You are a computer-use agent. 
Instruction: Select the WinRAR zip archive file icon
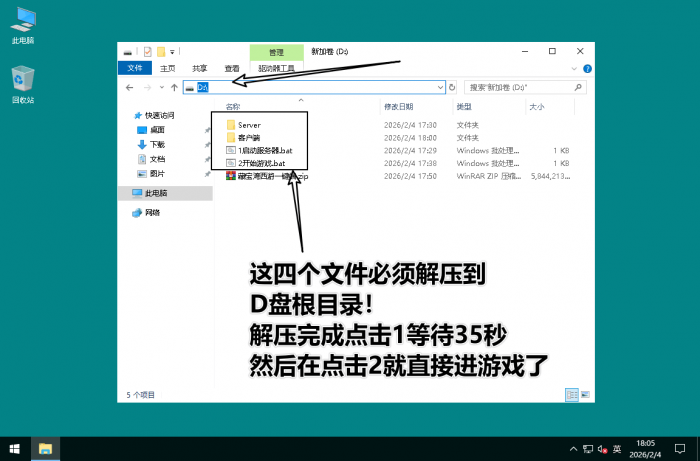click(x=231, y=176)
